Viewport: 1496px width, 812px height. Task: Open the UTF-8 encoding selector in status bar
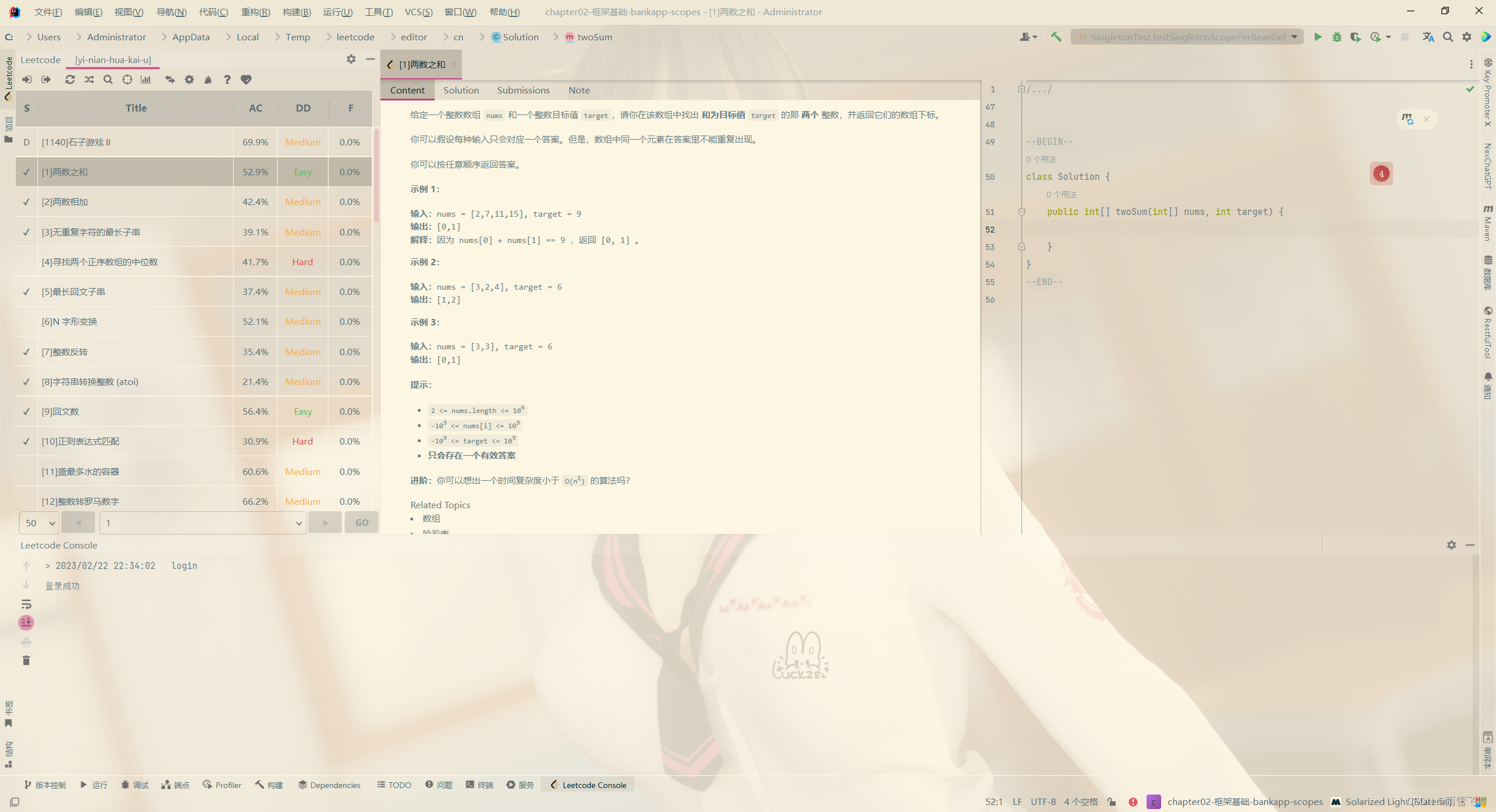click(1043, 801)
